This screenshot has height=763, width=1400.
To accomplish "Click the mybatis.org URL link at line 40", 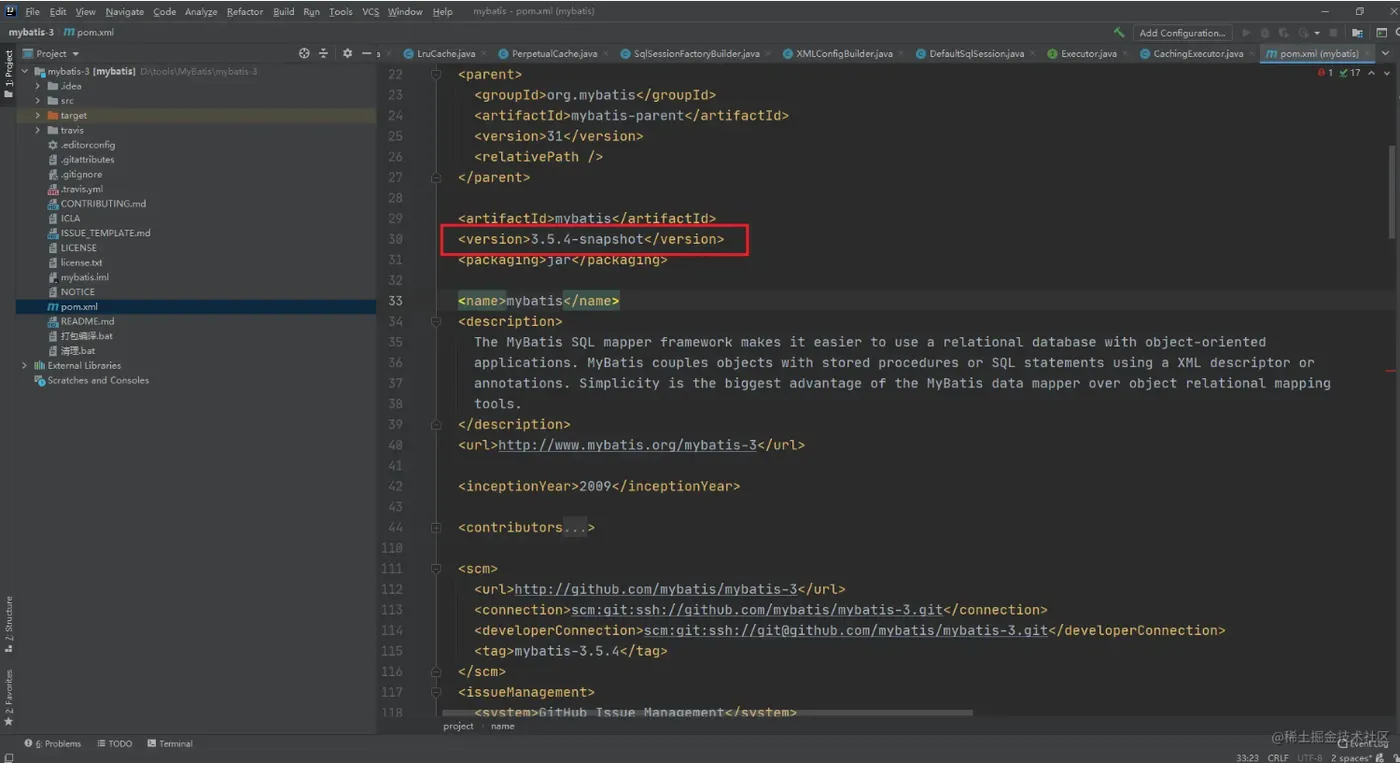I will pos(628,445).
